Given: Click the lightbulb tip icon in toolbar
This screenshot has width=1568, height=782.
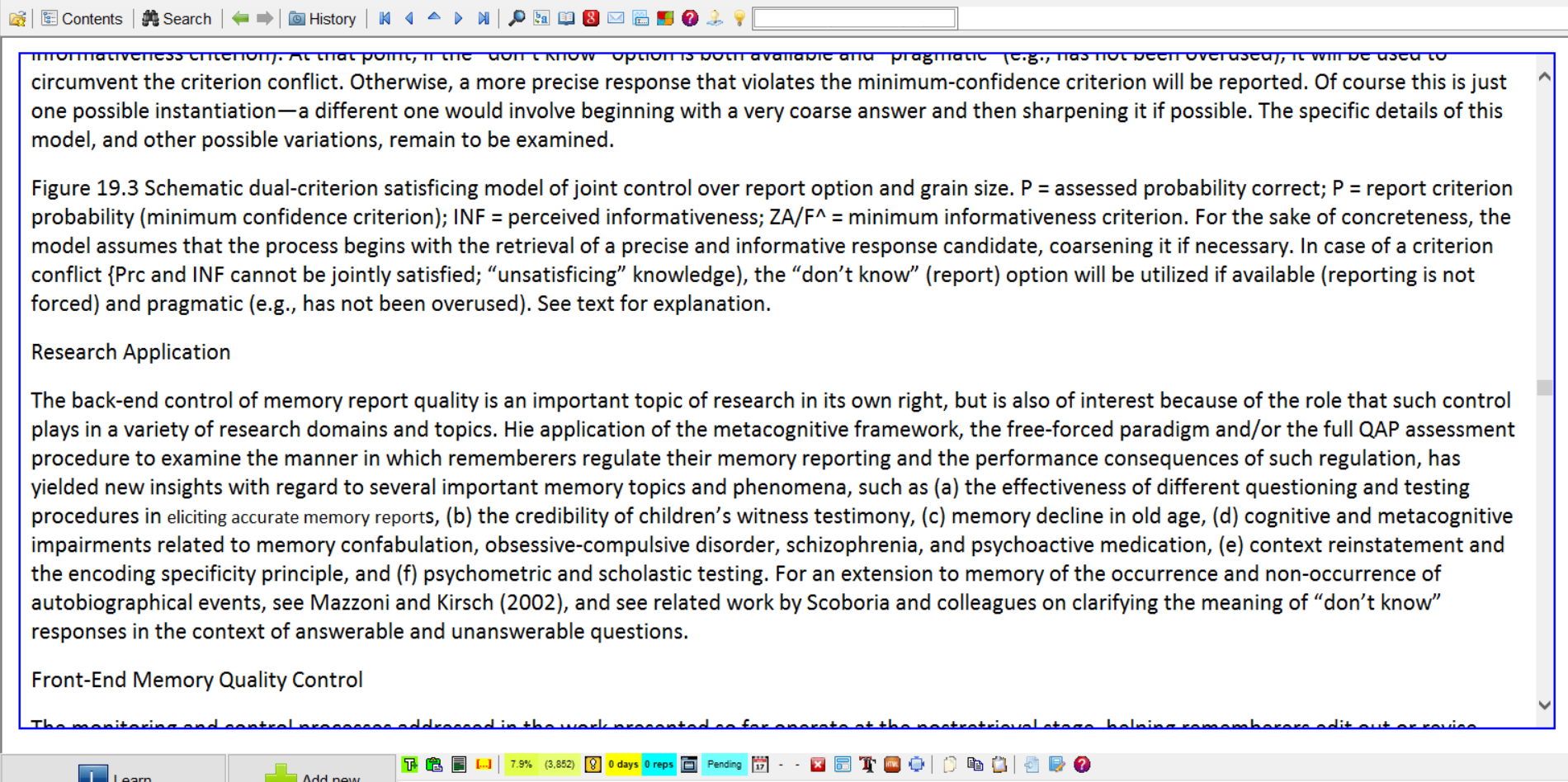Looking at the screenshot, I should pos(739,18).
